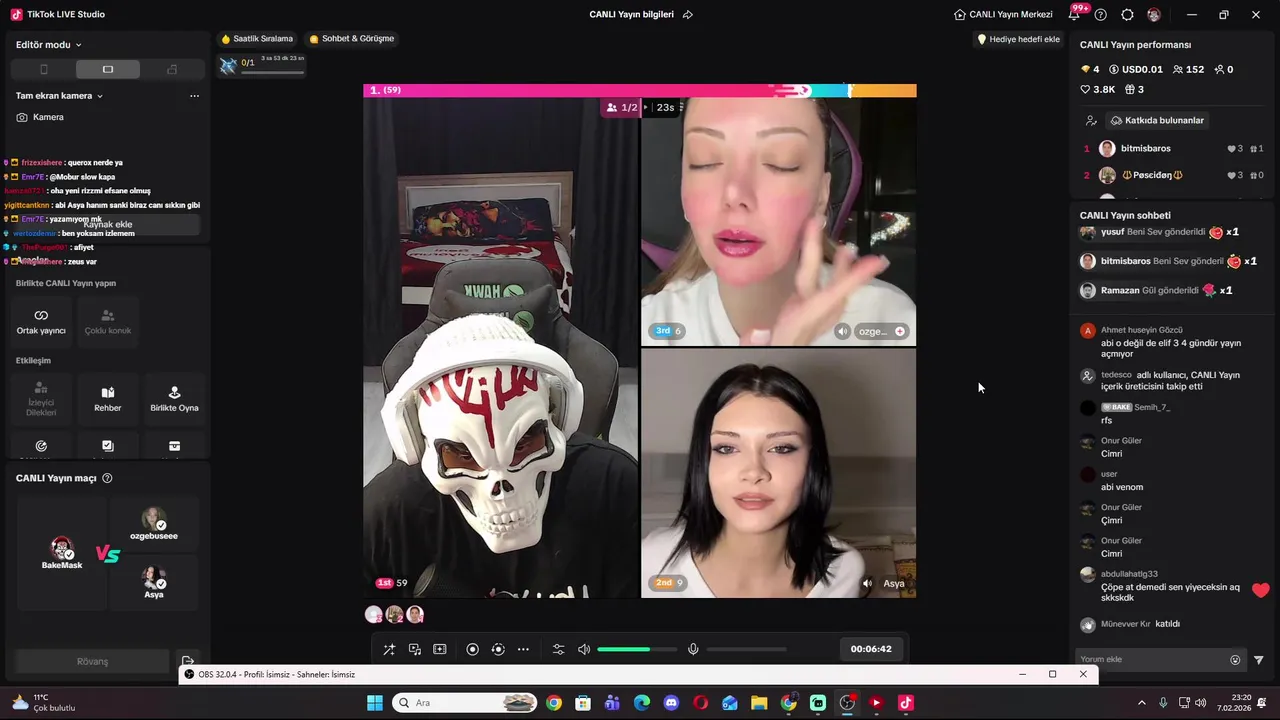Open CANLI Yayın bilgileri
This screenshot has width=1280, height=720.
click(x=631, y=15)
